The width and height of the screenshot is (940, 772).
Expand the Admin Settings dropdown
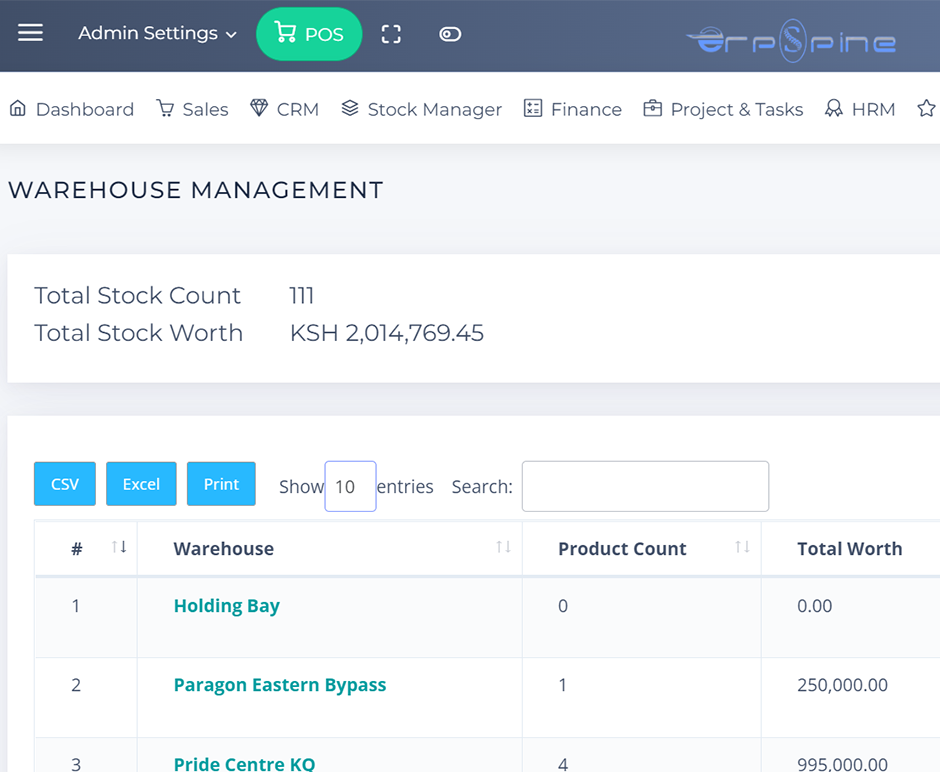(157, 33)
